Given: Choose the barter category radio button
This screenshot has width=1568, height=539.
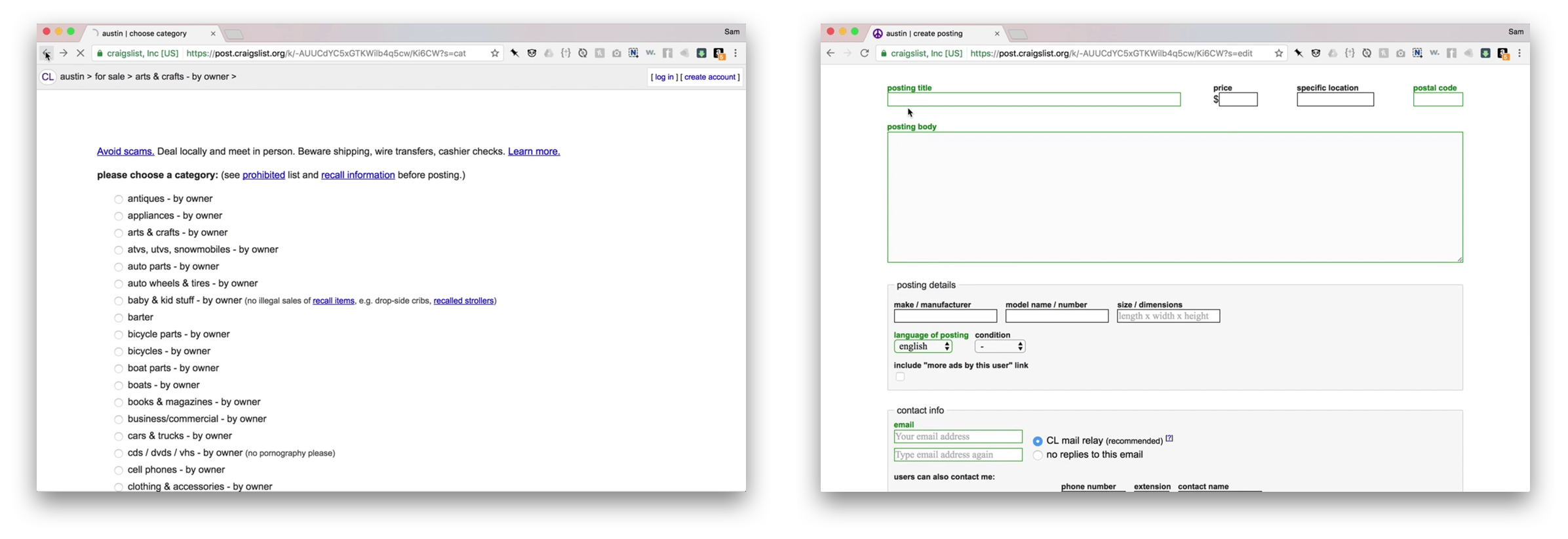Looking at the screenshot, I should coord(119,318).
